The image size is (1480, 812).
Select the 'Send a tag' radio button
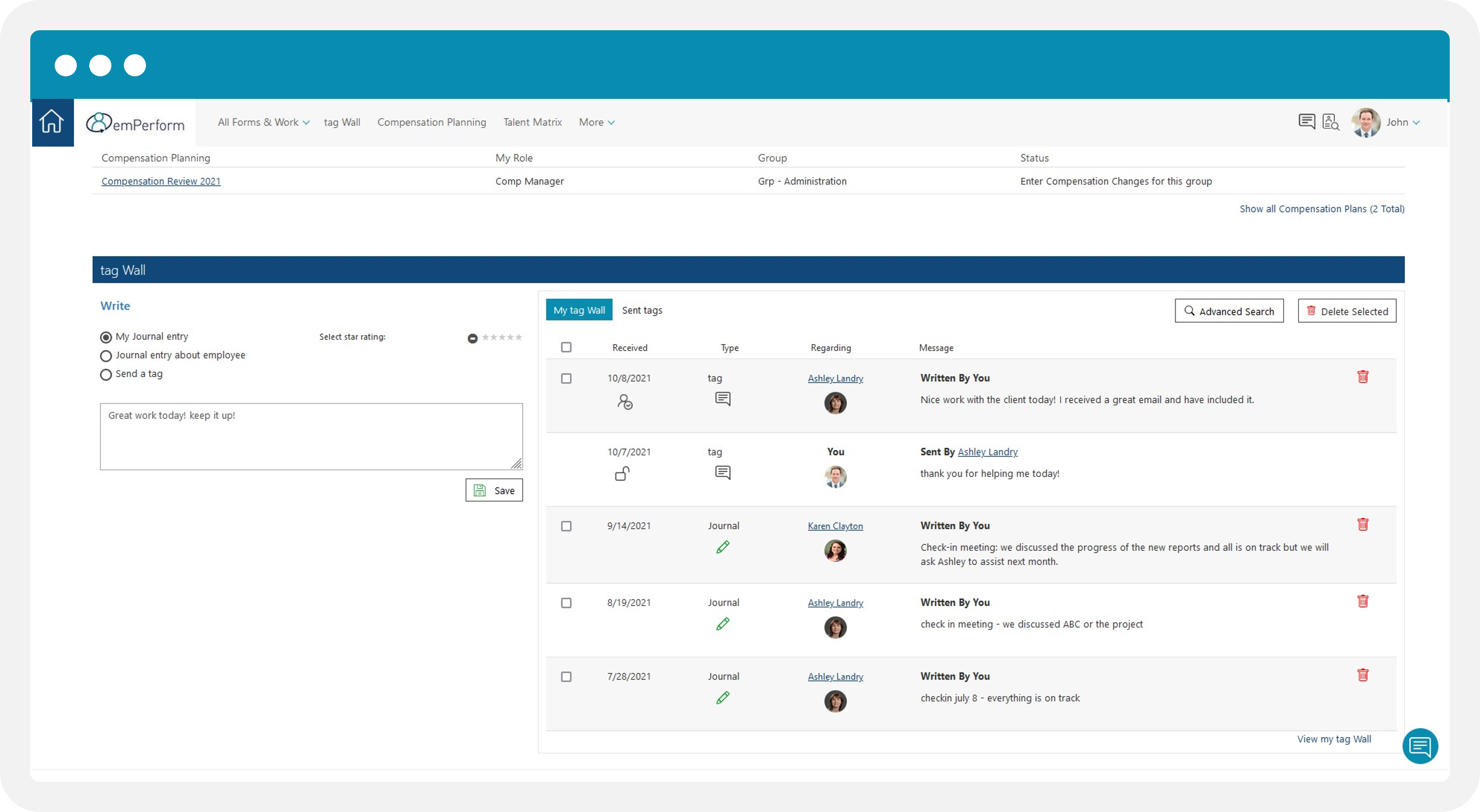pos(106,374)
